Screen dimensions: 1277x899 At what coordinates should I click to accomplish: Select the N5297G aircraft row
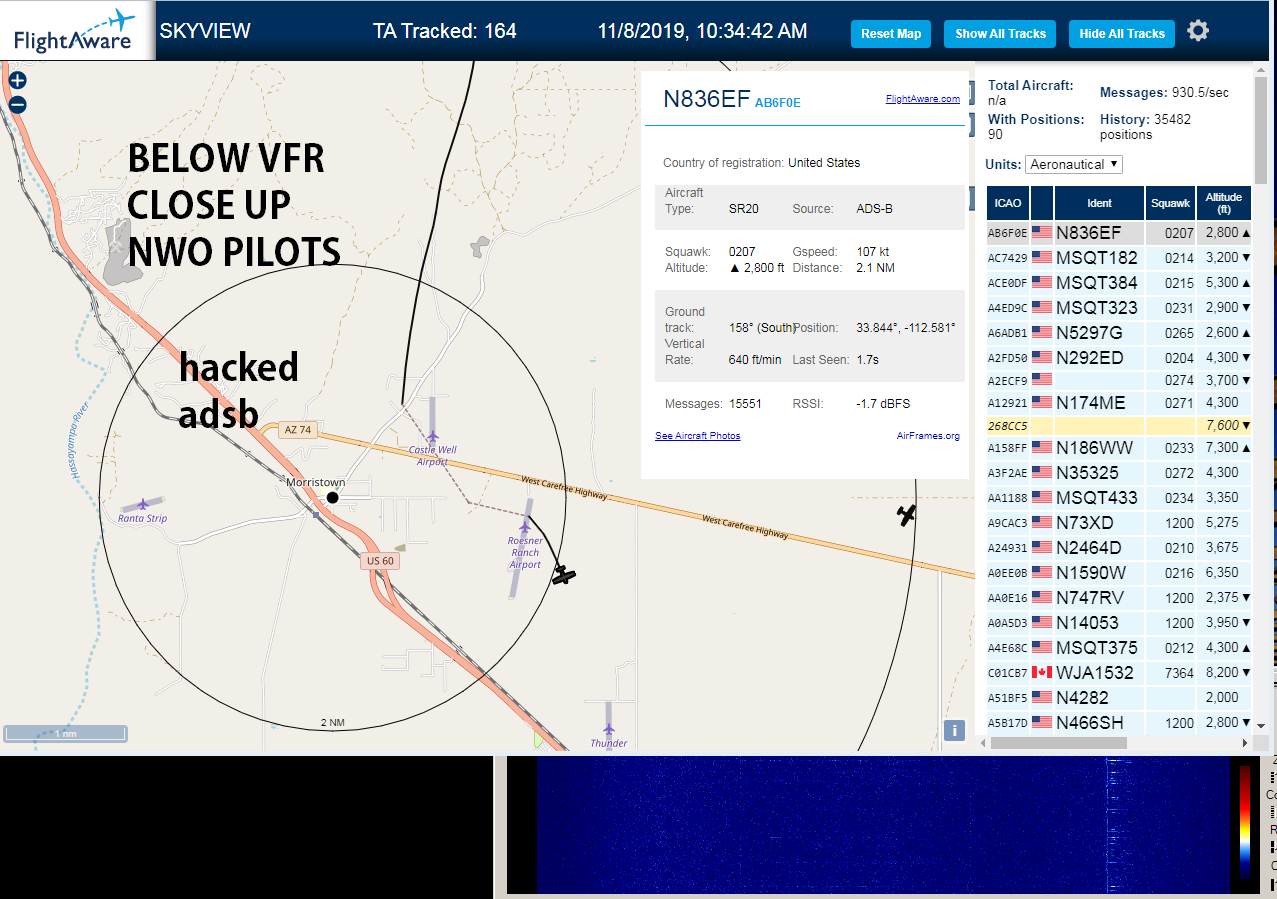tap(1118, 332)
